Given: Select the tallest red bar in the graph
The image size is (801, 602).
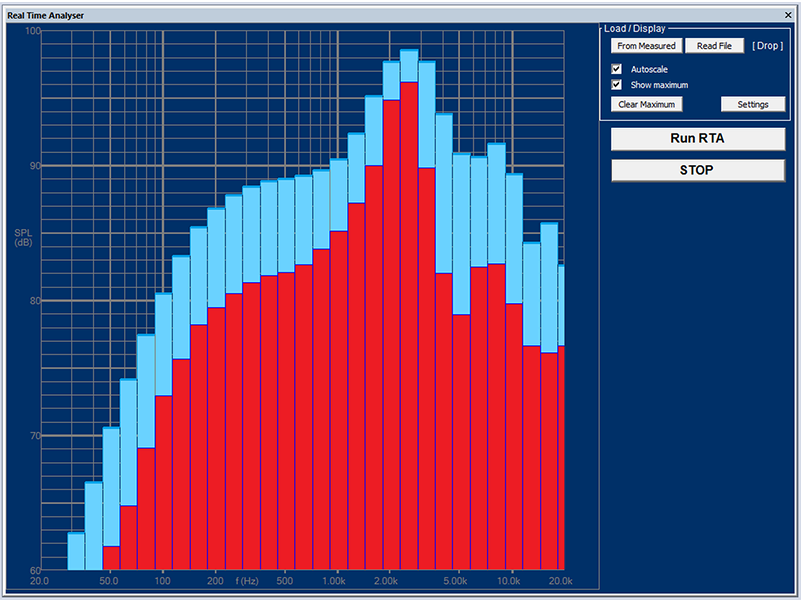Looking at the screenshot, I should (x=409, y=320).
